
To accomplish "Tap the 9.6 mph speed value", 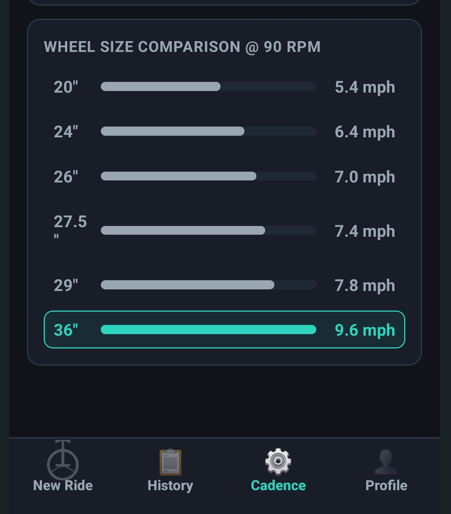I will tap(365, 330).
